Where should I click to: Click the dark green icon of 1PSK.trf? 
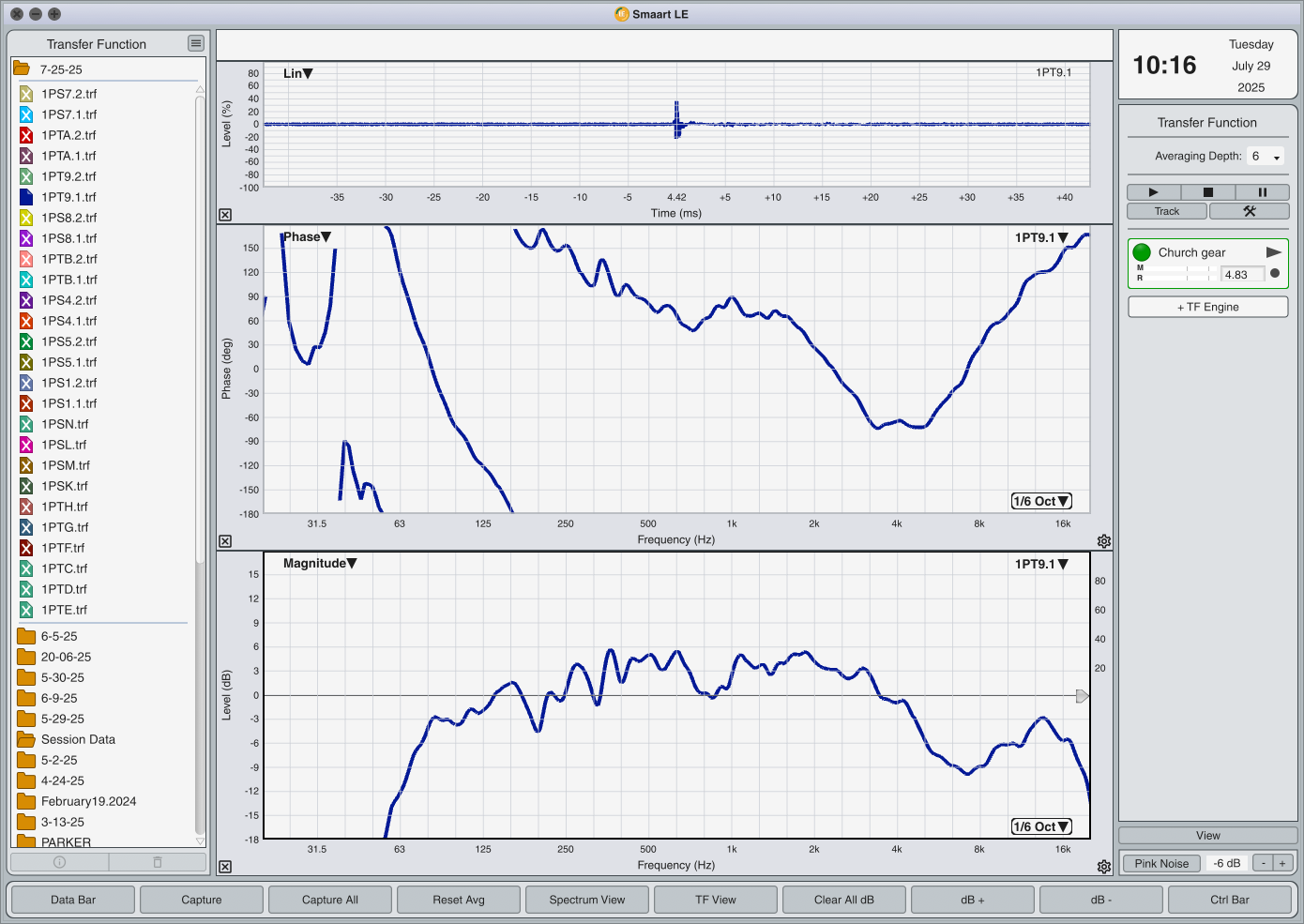[x=26, y=486]
